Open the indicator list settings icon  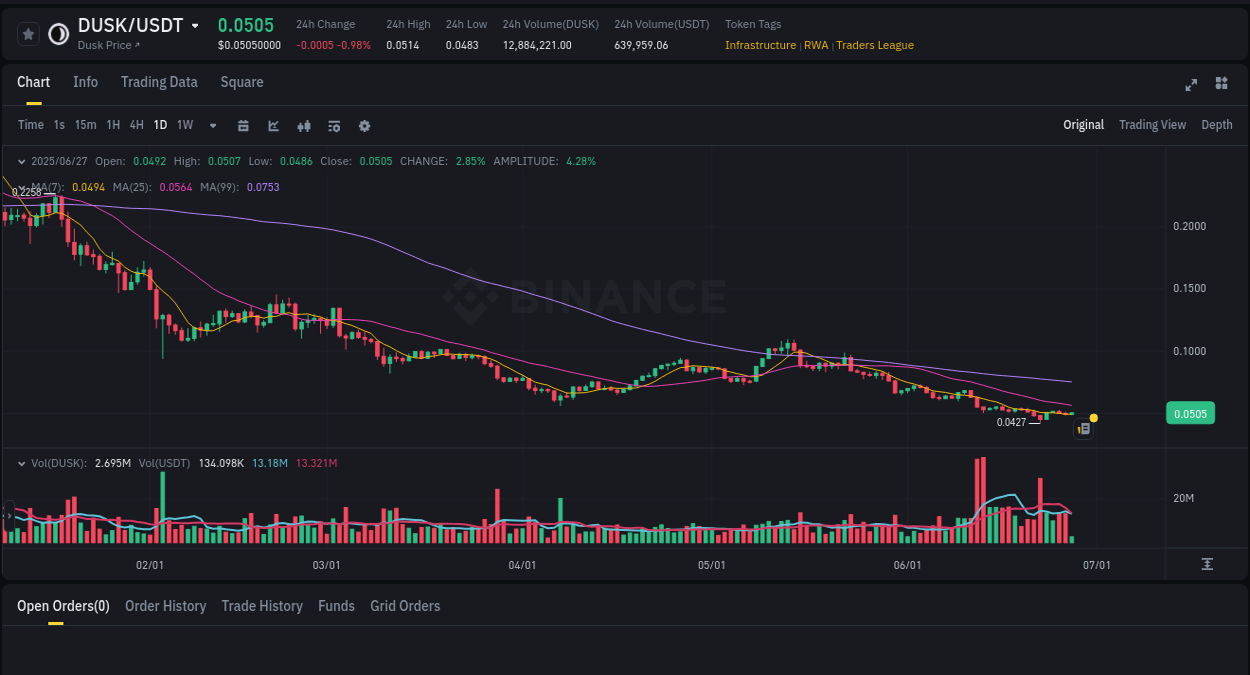pos(333,125)
